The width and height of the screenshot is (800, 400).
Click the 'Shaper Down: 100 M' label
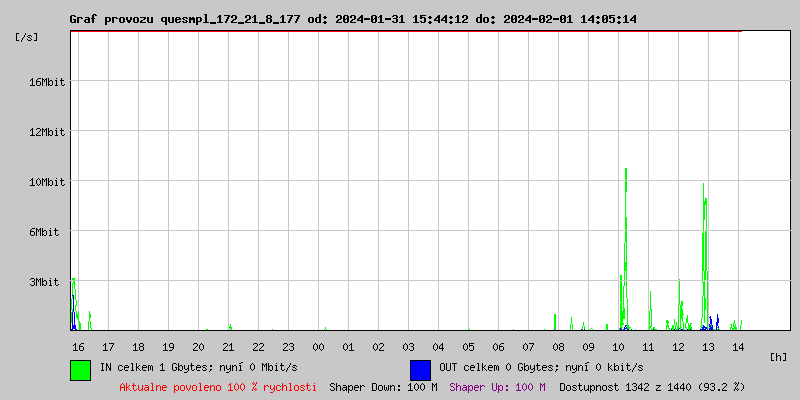(383, 386)
